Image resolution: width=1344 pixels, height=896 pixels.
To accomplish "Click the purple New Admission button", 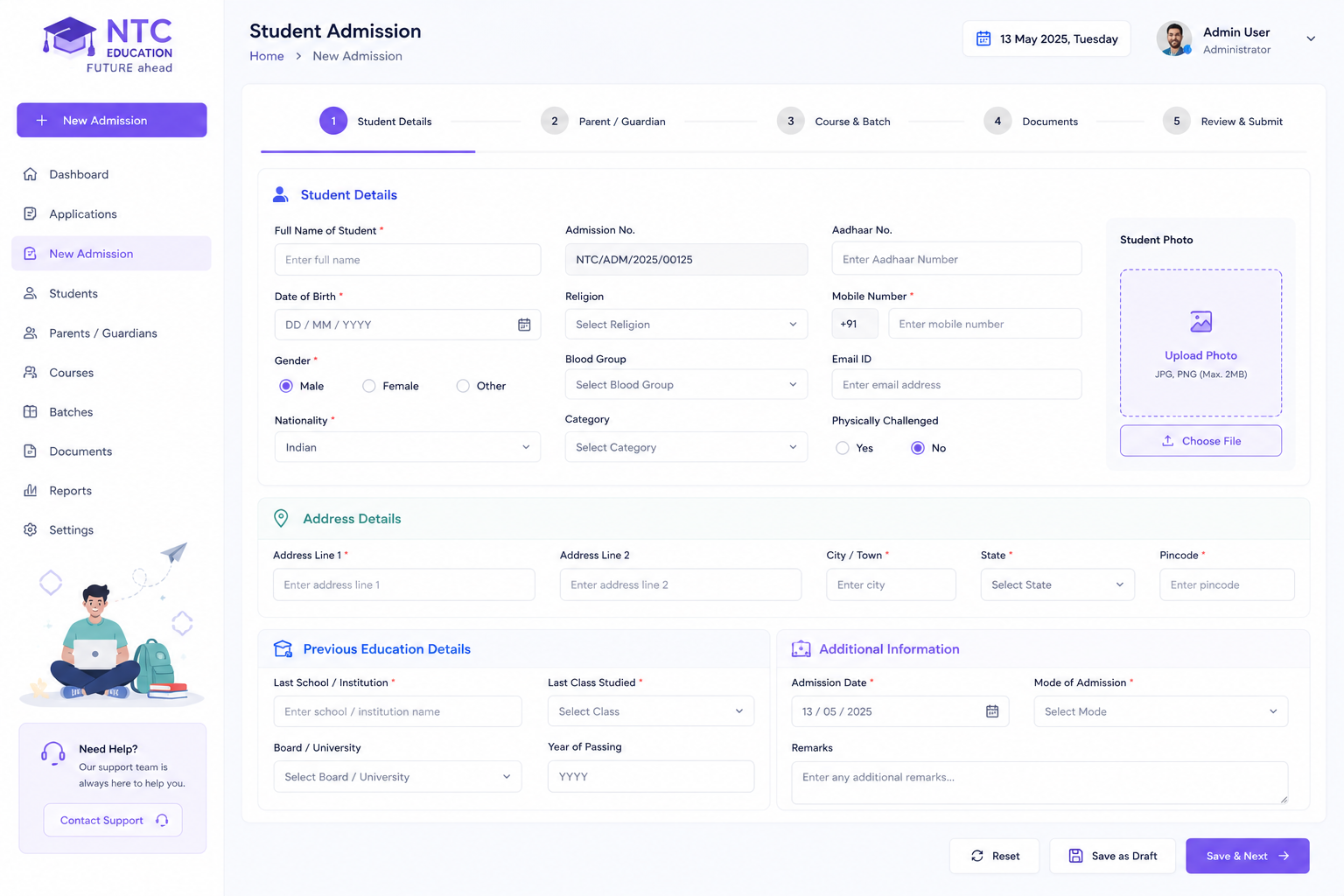I will tap(112, 121).
